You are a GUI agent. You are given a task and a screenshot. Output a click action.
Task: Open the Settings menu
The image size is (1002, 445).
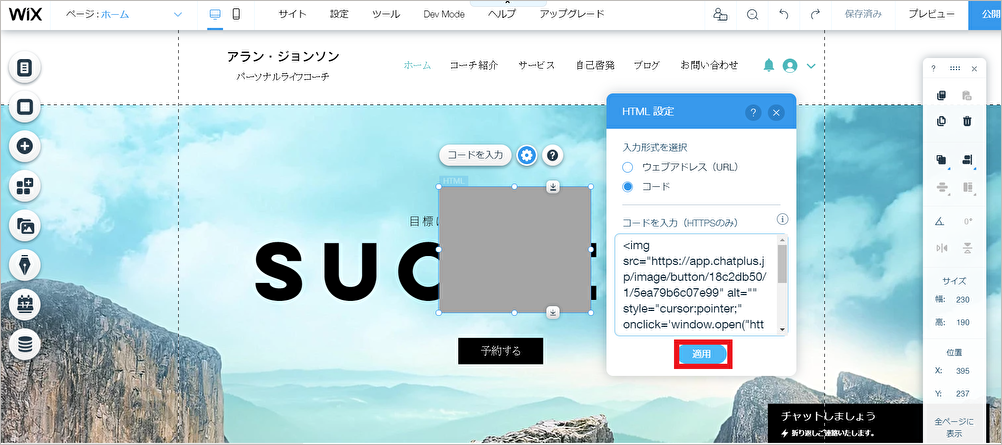click(x=339, y=14)
